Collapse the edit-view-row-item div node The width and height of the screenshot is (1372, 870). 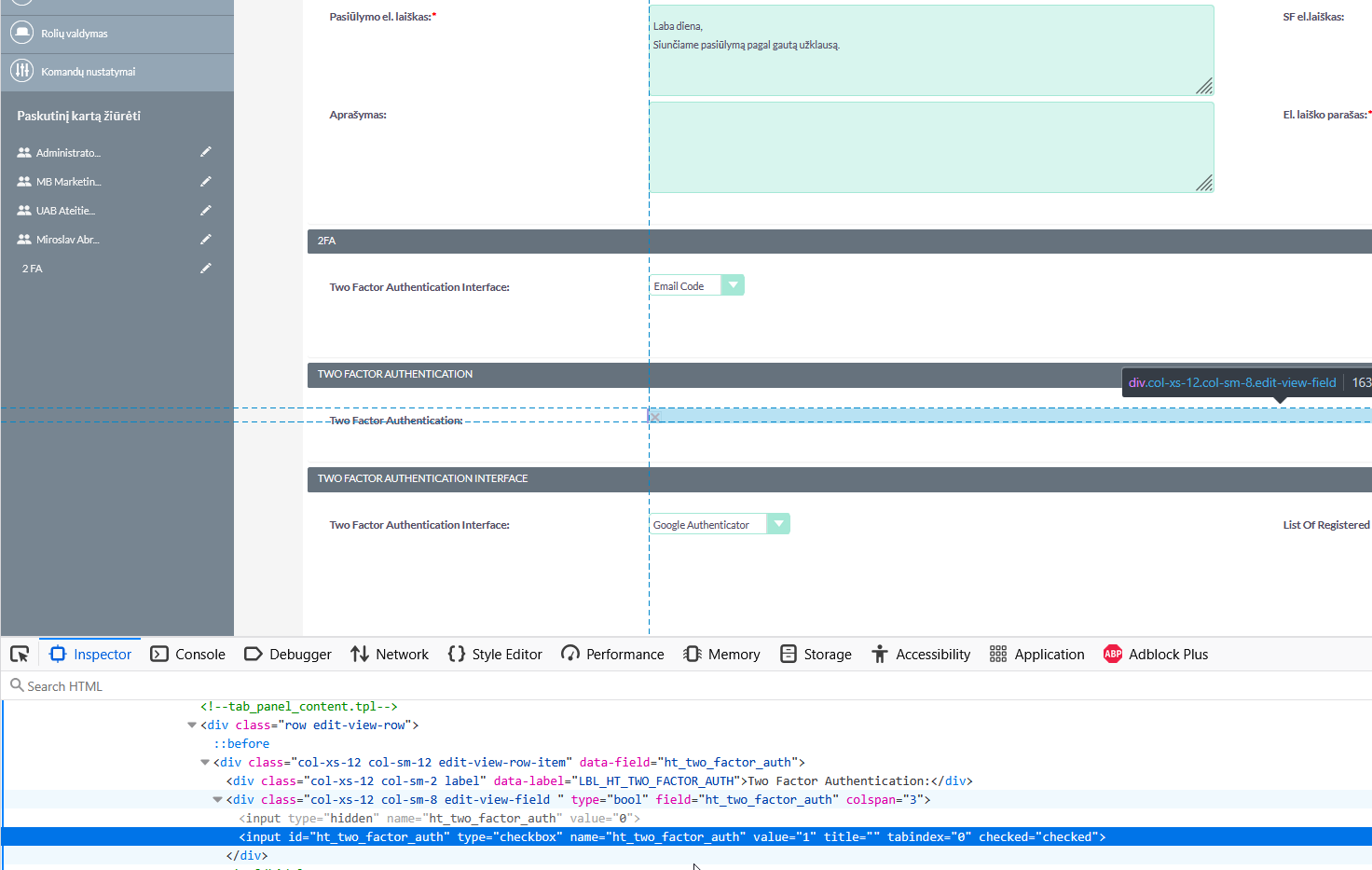coord(205,762)
